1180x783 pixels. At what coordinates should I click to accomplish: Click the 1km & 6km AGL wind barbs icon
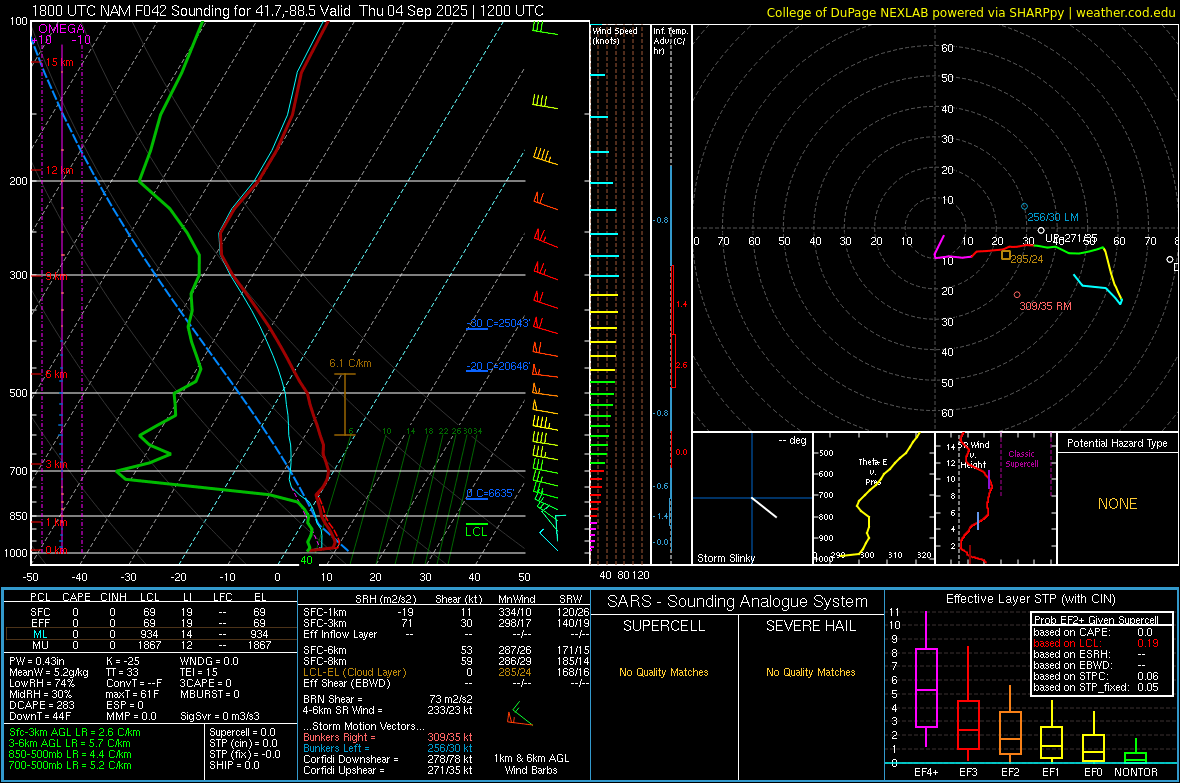(519, 714)
